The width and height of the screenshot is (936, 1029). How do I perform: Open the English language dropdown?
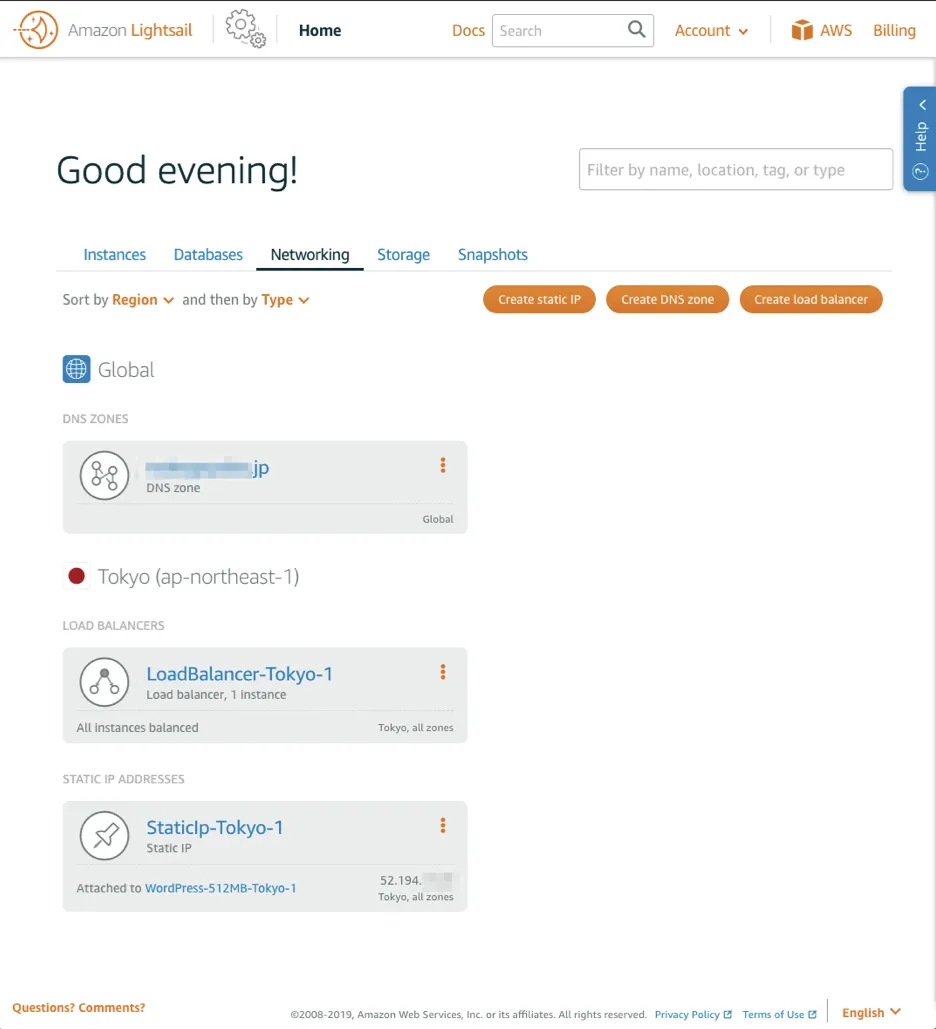tap(870, 1012)
